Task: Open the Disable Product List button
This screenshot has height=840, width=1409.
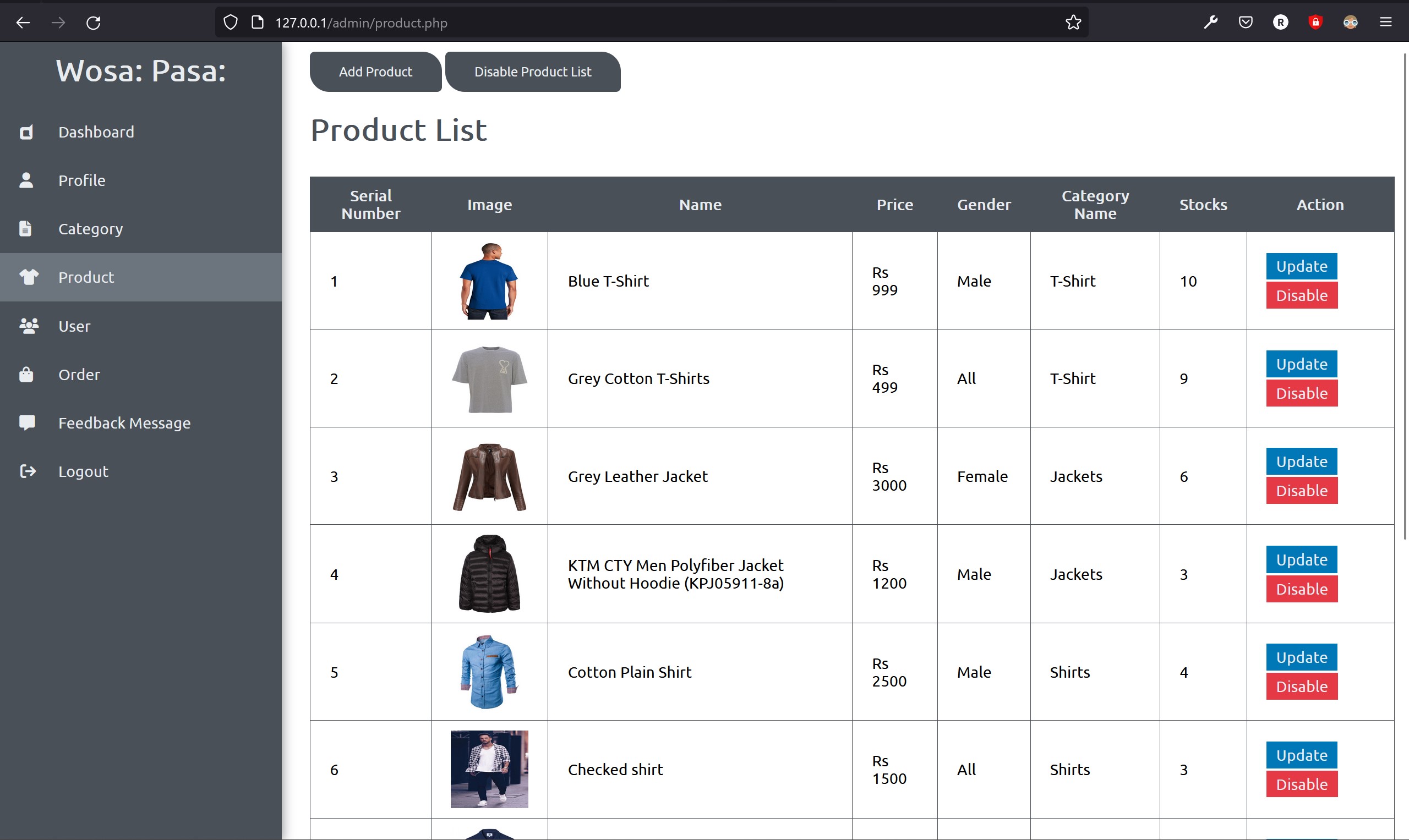Action: pyautogui.click(x=532, y=72)
